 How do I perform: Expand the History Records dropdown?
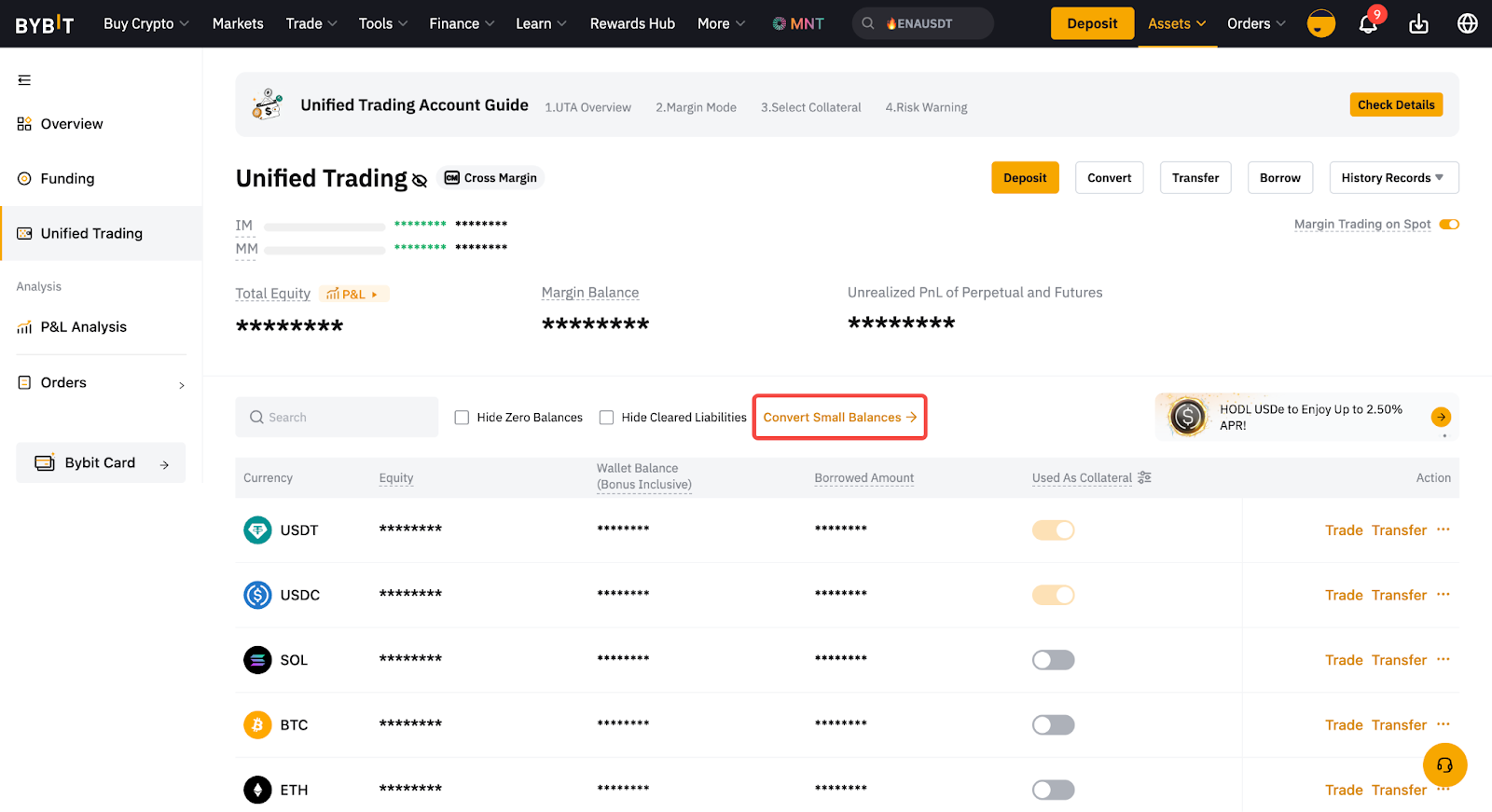1393,178
